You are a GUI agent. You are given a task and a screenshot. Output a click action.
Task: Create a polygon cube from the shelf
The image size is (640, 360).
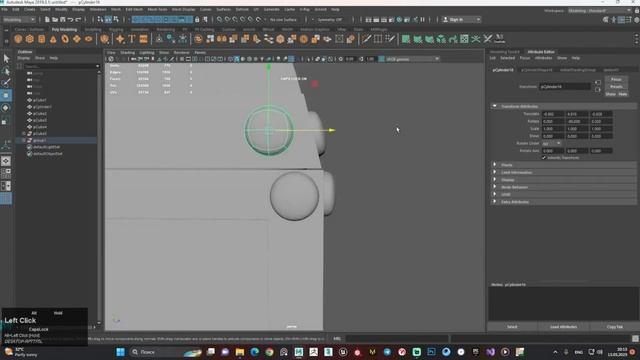tap(30, 39)
